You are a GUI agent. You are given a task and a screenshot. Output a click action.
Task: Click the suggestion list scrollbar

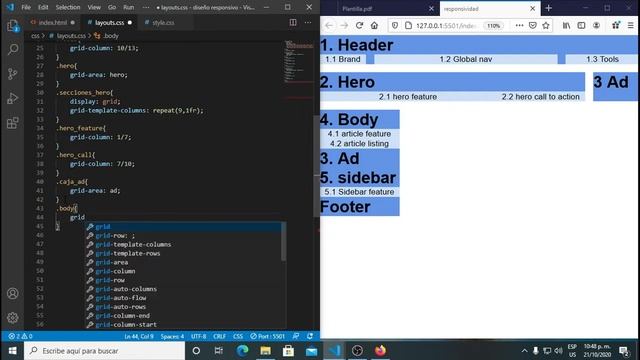point(283,241)
